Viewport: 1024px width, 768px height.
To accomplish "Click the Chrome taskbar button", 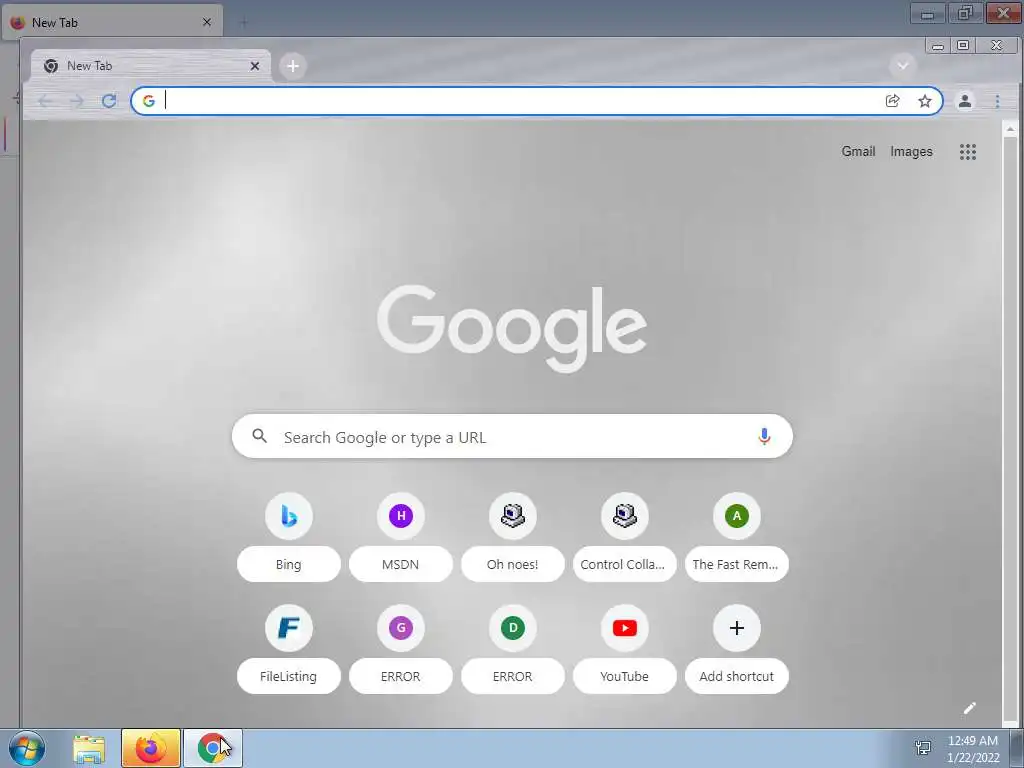I will (213, 748).
